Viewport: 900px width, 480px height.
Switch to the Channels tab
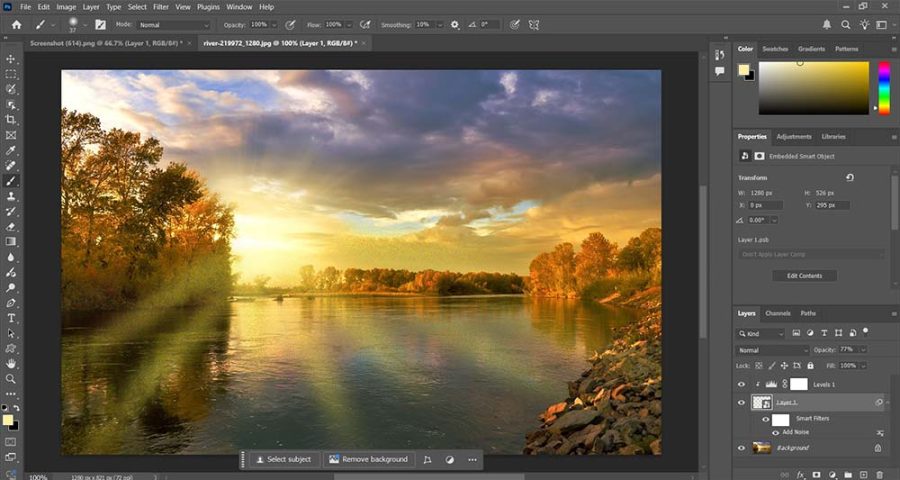(777, 313)
